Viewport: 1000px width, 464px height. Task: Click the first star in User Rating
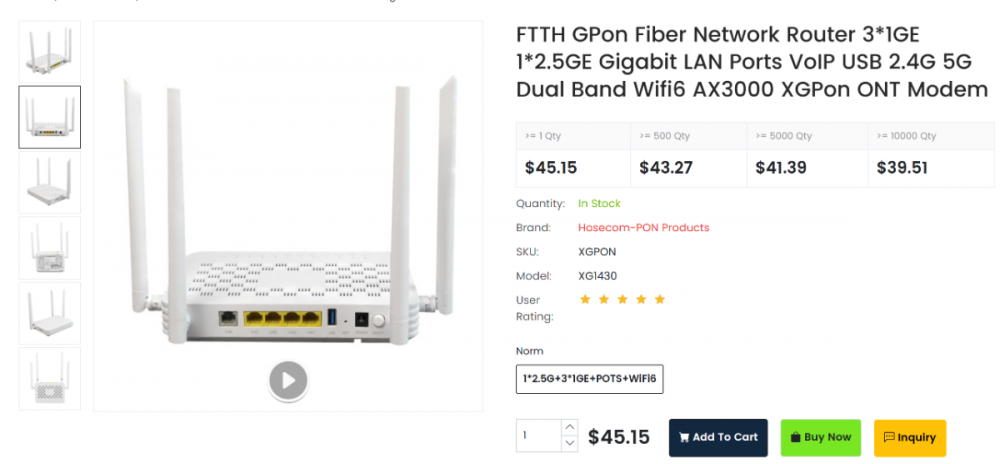[584, 299]
